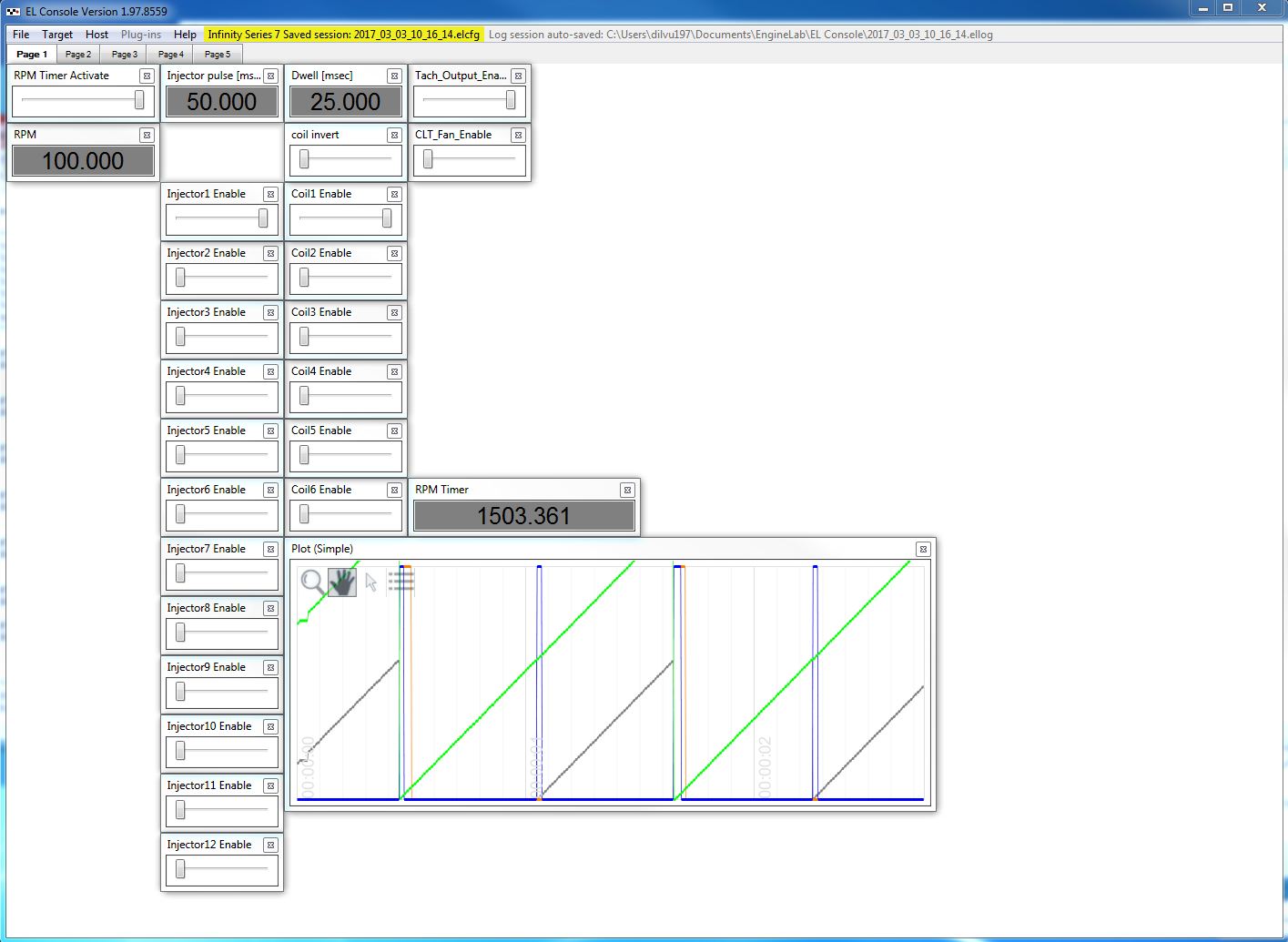1288x942 pixels.
Task: Click the Injector pulse value field
Action: [221, 102]
